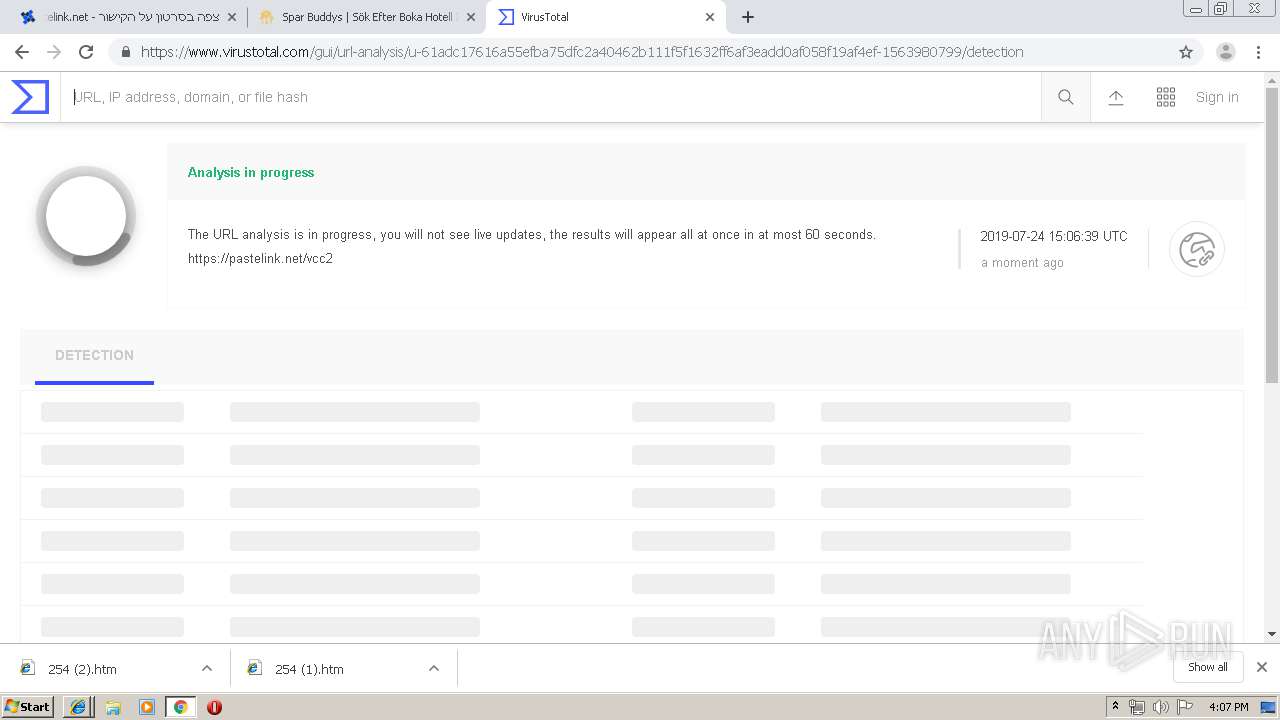Select the VirusTotal browser tab
1280x720 pixels.
[605, 17]
